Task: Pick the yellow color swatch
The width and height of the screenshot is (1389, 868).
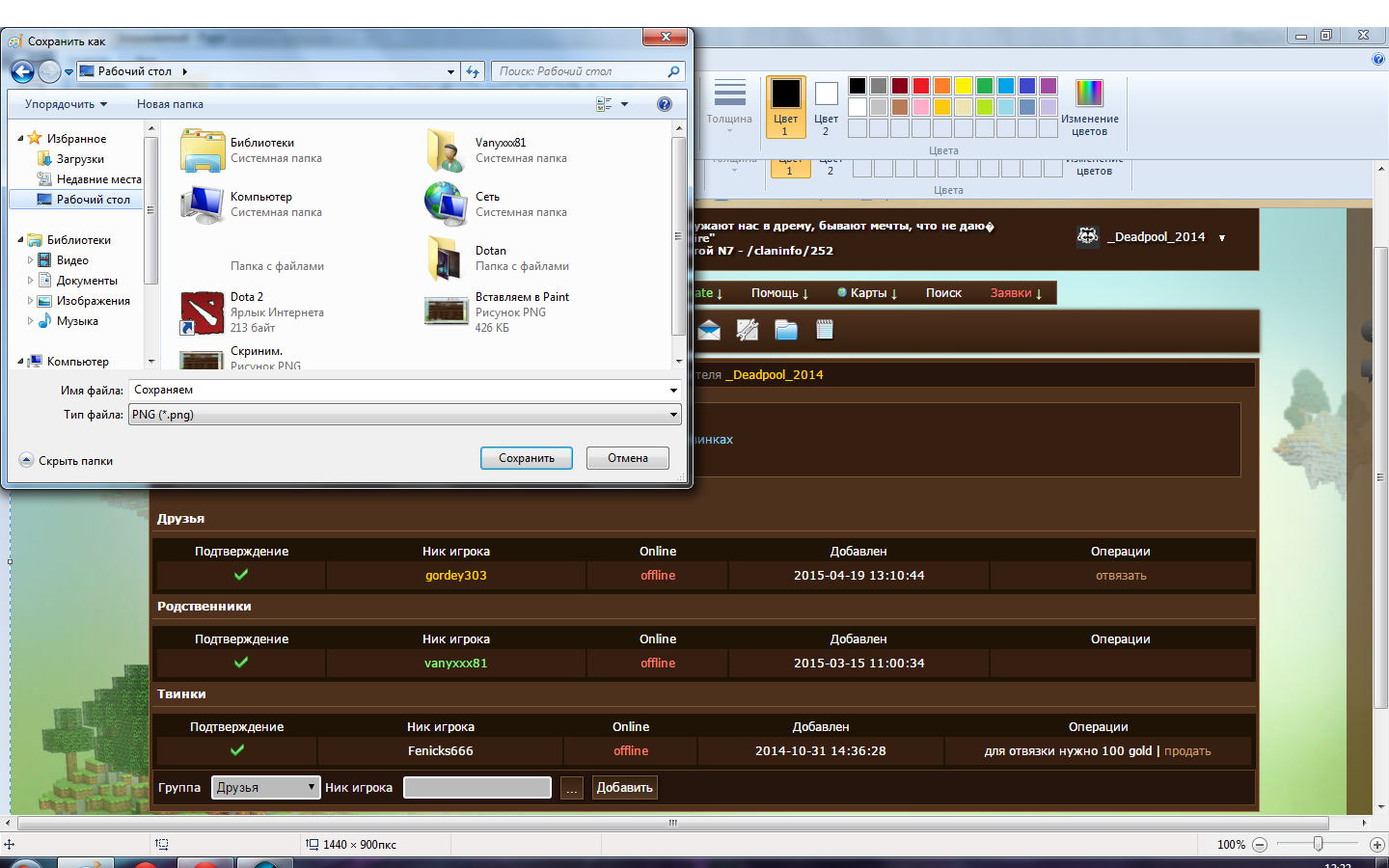Action: click(x=964, y=86)
